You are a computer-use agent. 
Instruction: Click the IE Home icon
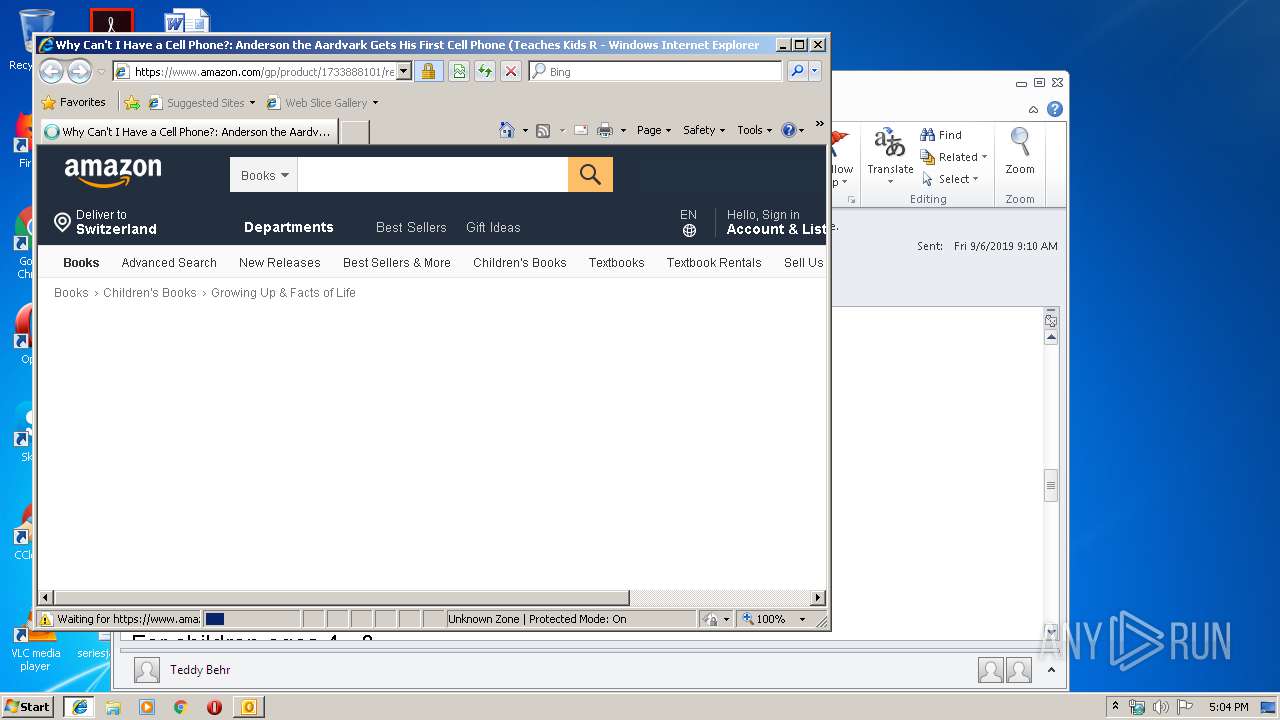coord(506,130)
